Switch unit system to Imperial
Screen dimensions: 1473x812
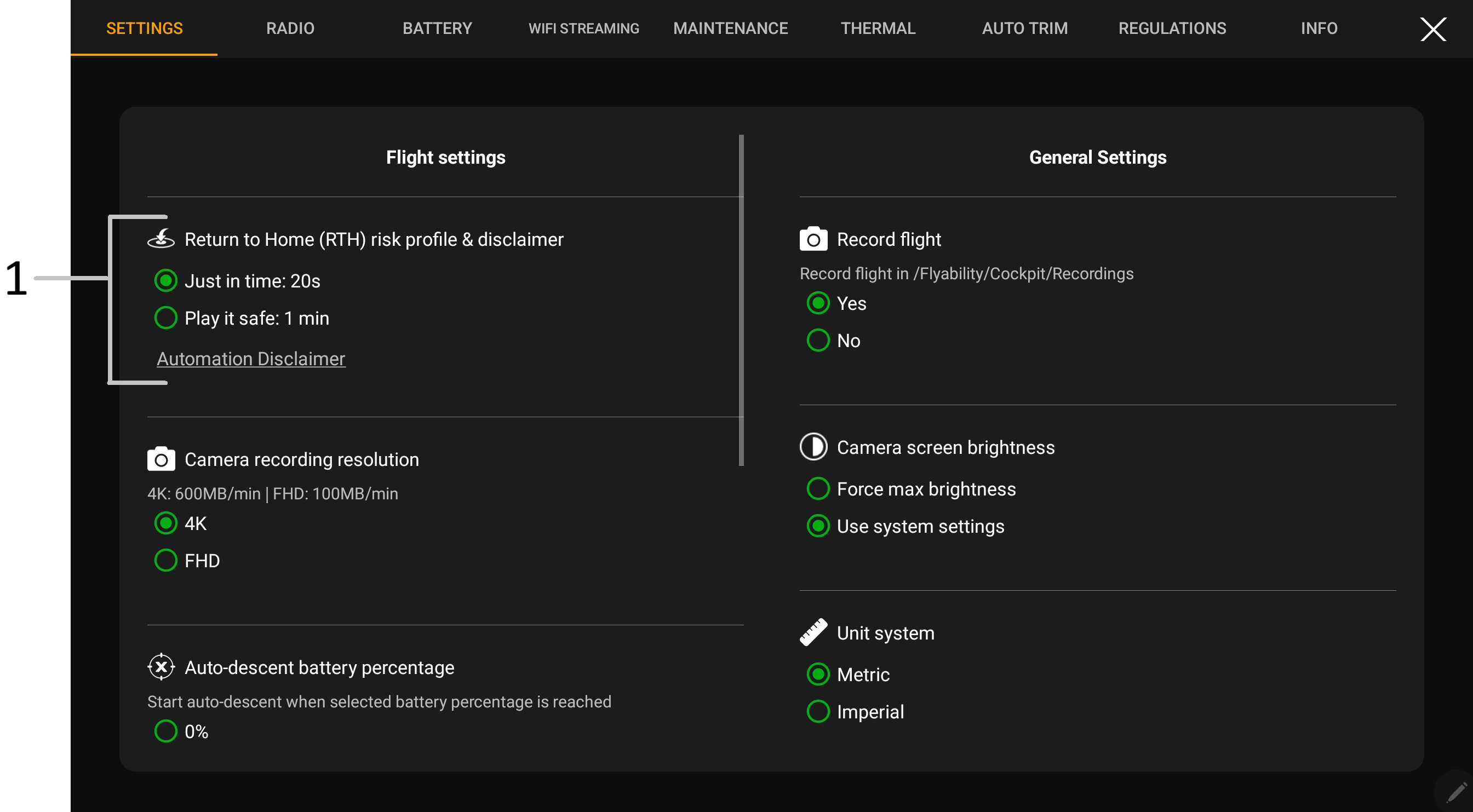click(818, 712)
